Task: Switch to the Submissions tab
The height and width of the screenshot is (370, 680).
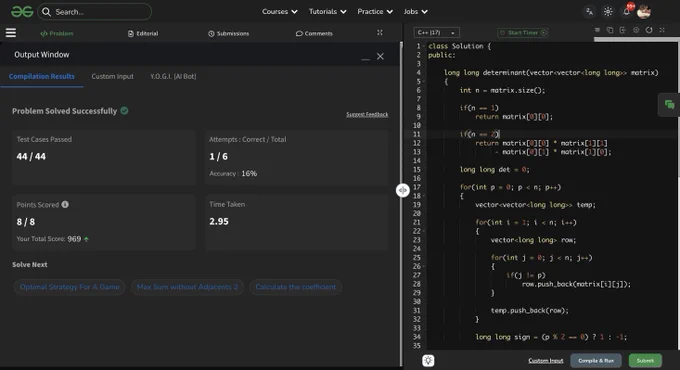Action: (x=229, y=33)
